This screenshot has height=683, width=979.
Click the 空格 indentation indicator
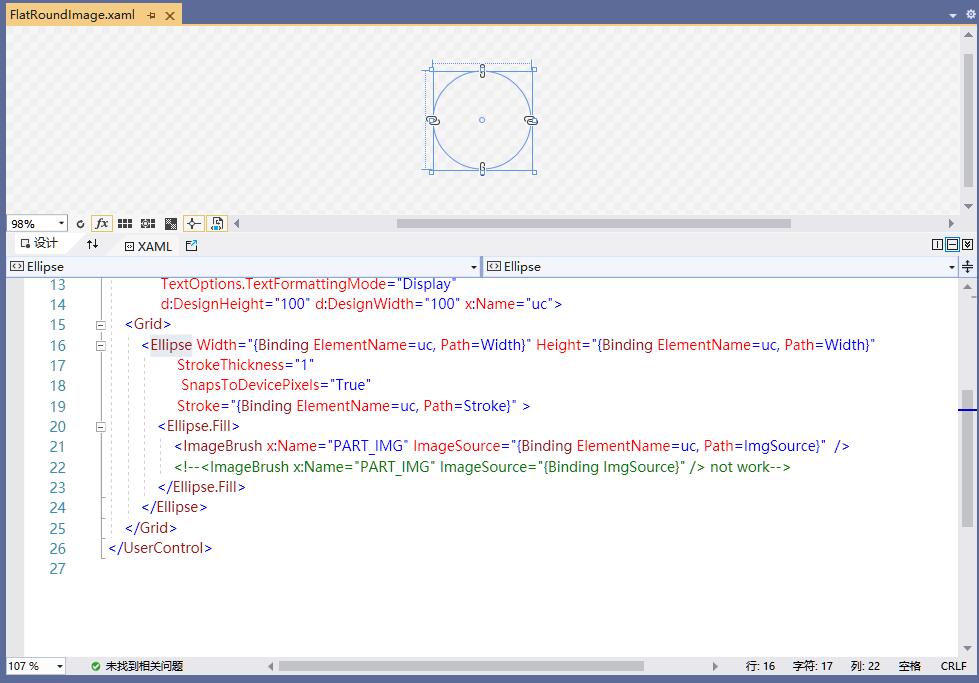910,666
